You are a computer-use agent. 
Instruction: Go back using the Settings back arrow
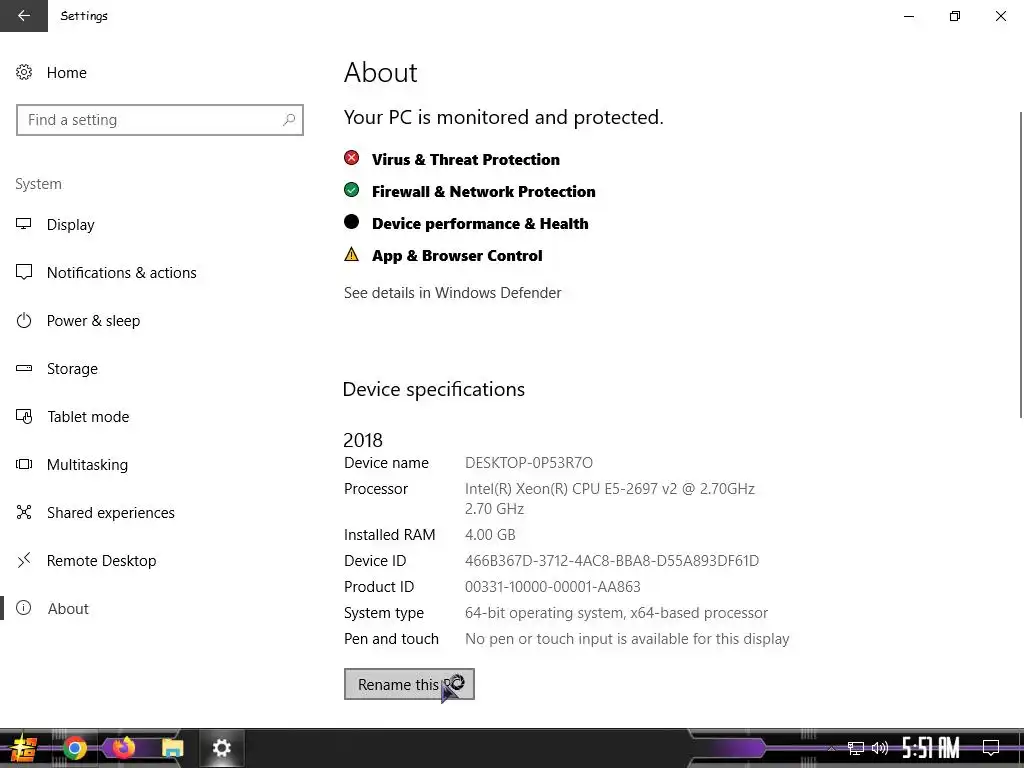pyautogui.click(x=24, y=16)
